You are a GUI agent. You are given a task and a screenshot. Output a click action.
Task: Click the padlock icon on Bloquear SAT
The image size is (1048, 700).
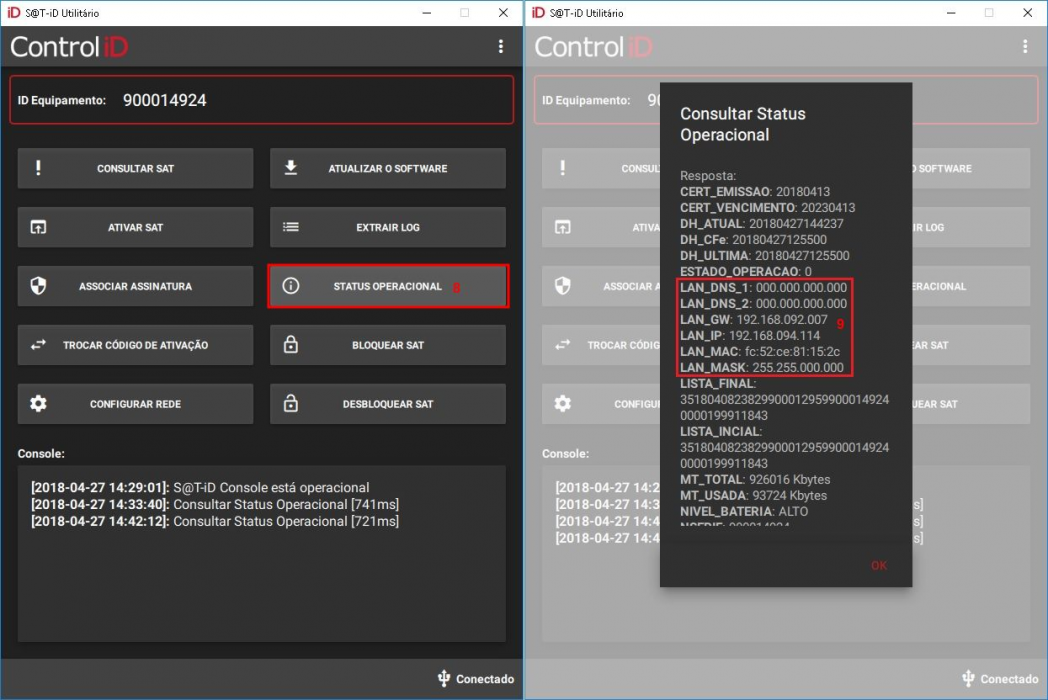coord(291,345)
